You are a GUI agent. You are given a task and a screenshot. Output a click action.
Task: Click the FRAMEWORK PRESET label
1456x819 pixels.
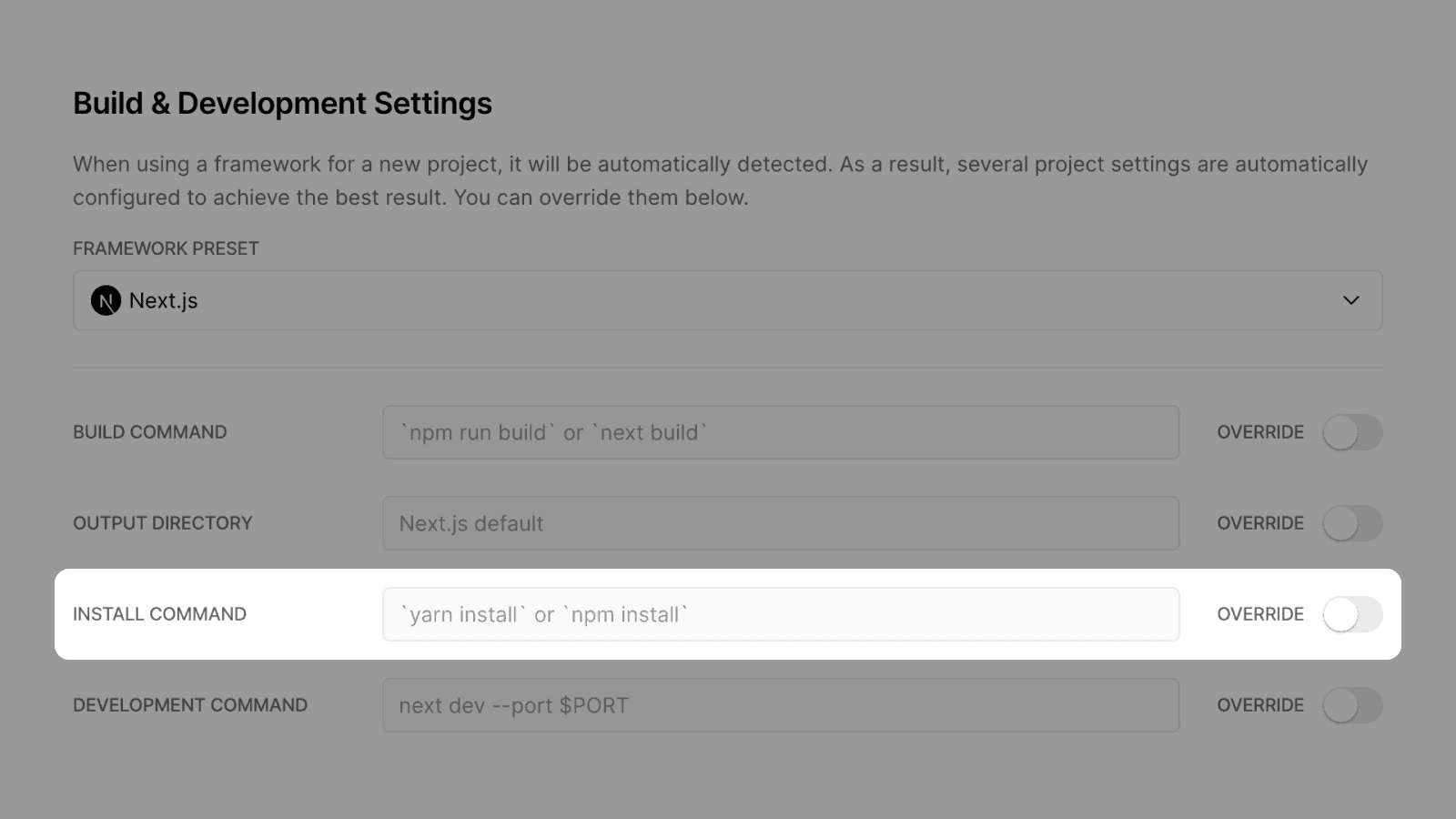pyautogui.click(x=166, y=248)
